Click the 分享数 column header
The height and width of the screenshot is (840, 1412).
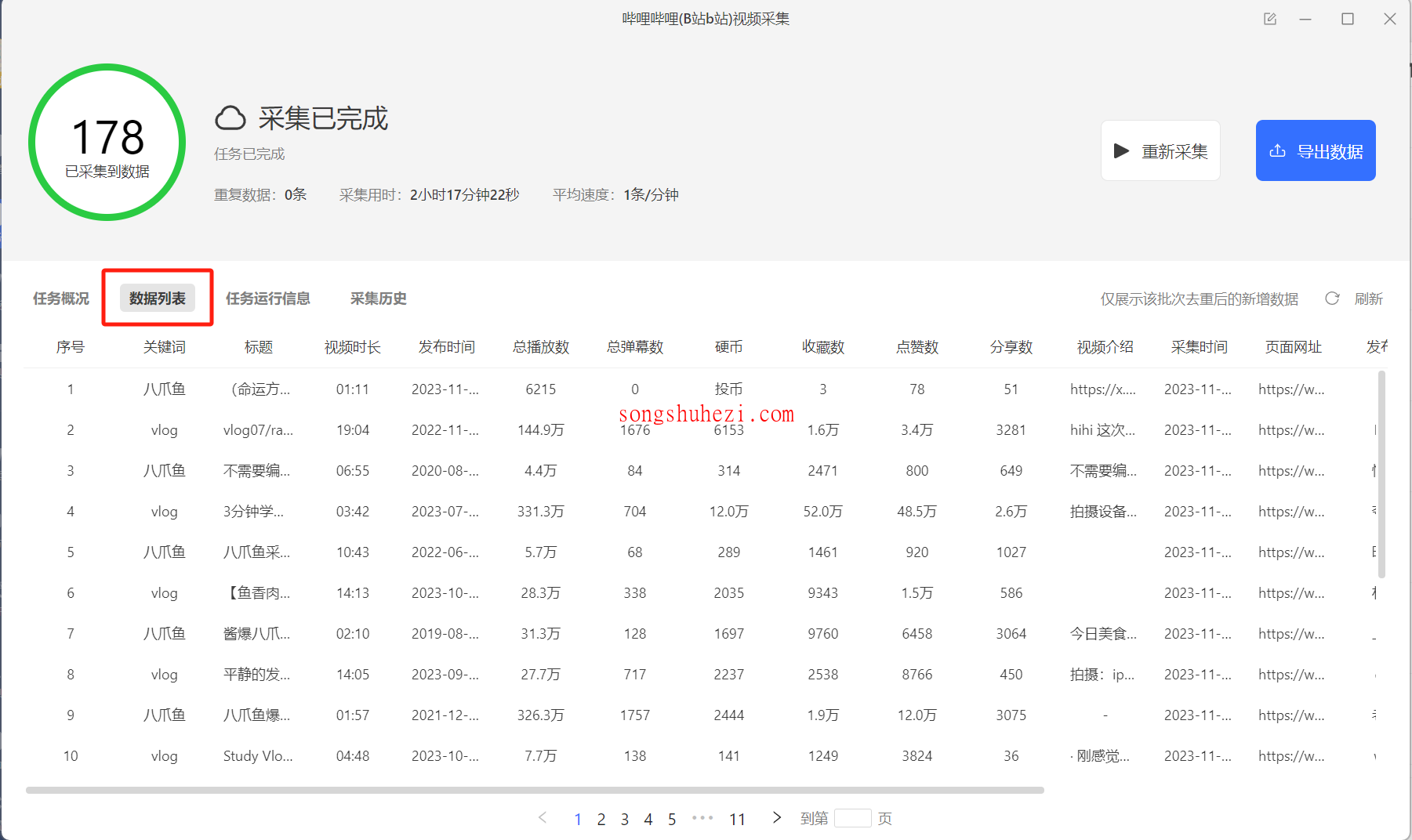1011,347
